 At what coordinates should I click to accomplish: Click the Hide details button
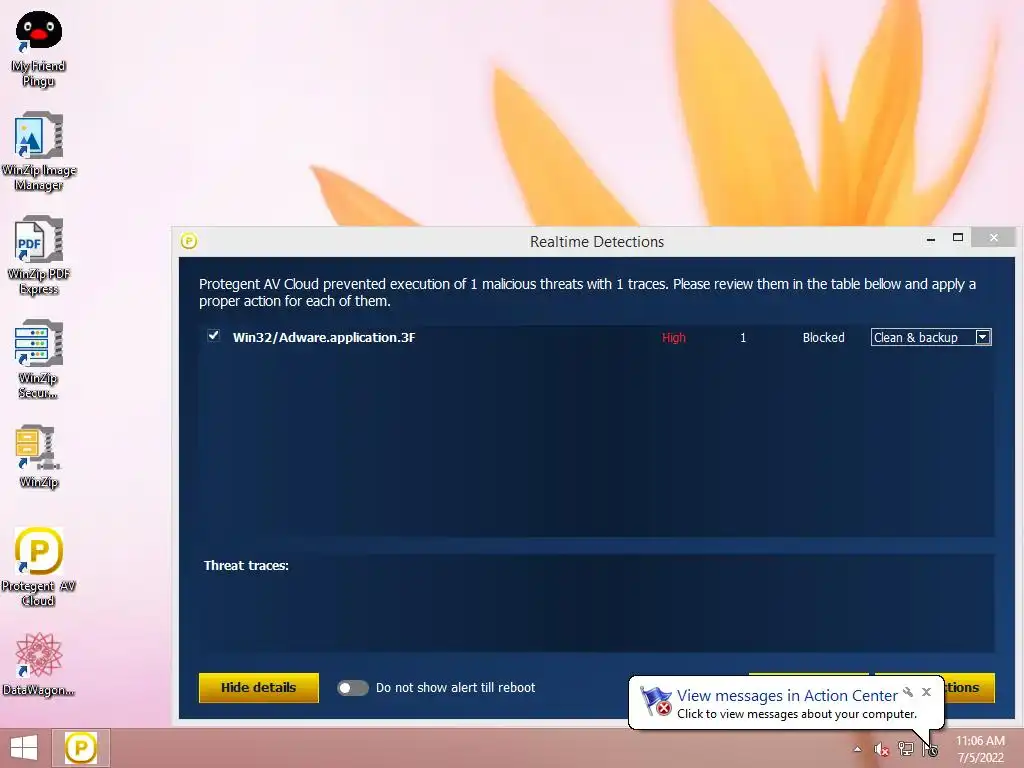point(259,688)
